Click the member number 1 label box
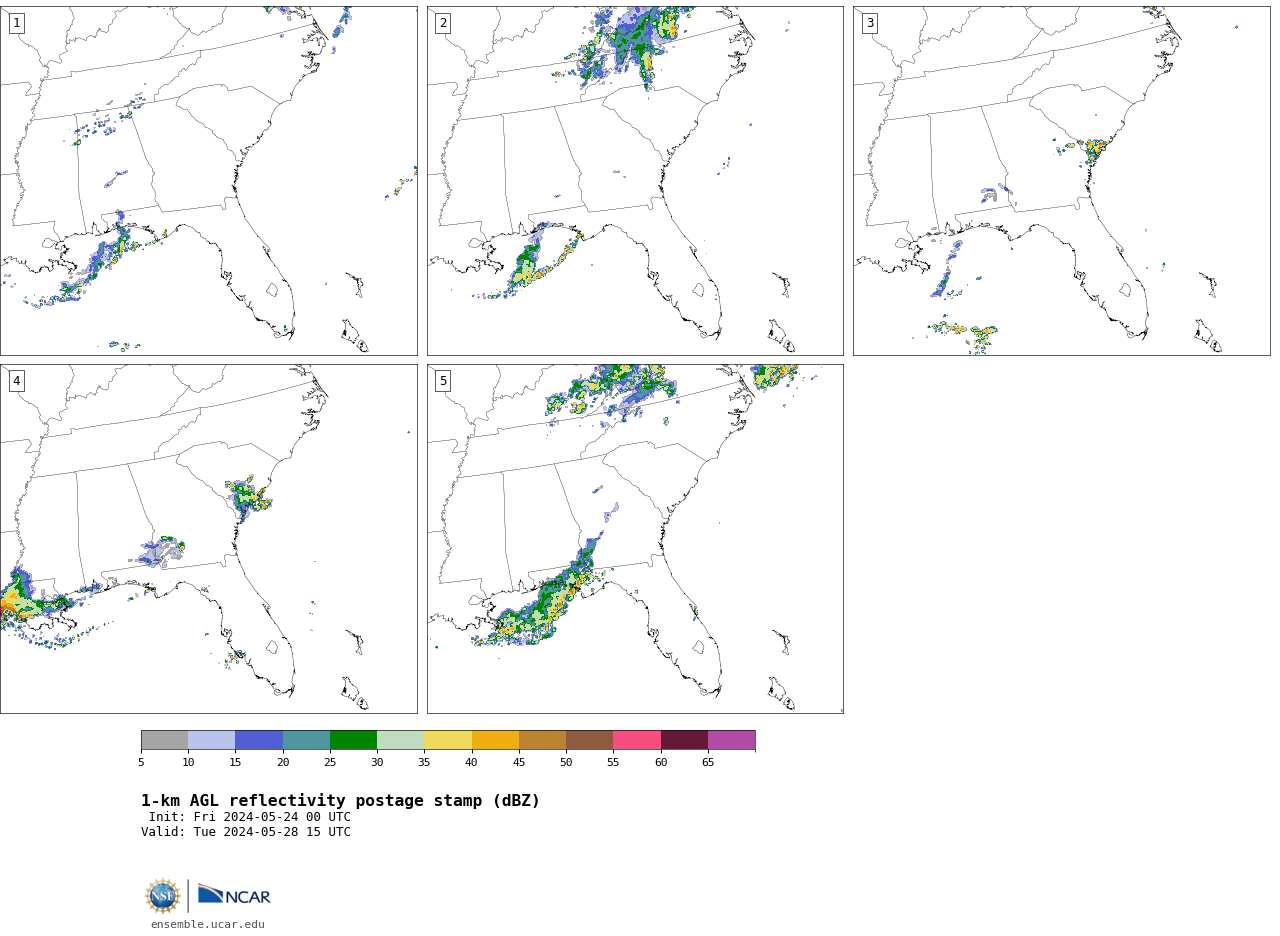The height and width of the screenshot is (936, 1280). (16, 23)
